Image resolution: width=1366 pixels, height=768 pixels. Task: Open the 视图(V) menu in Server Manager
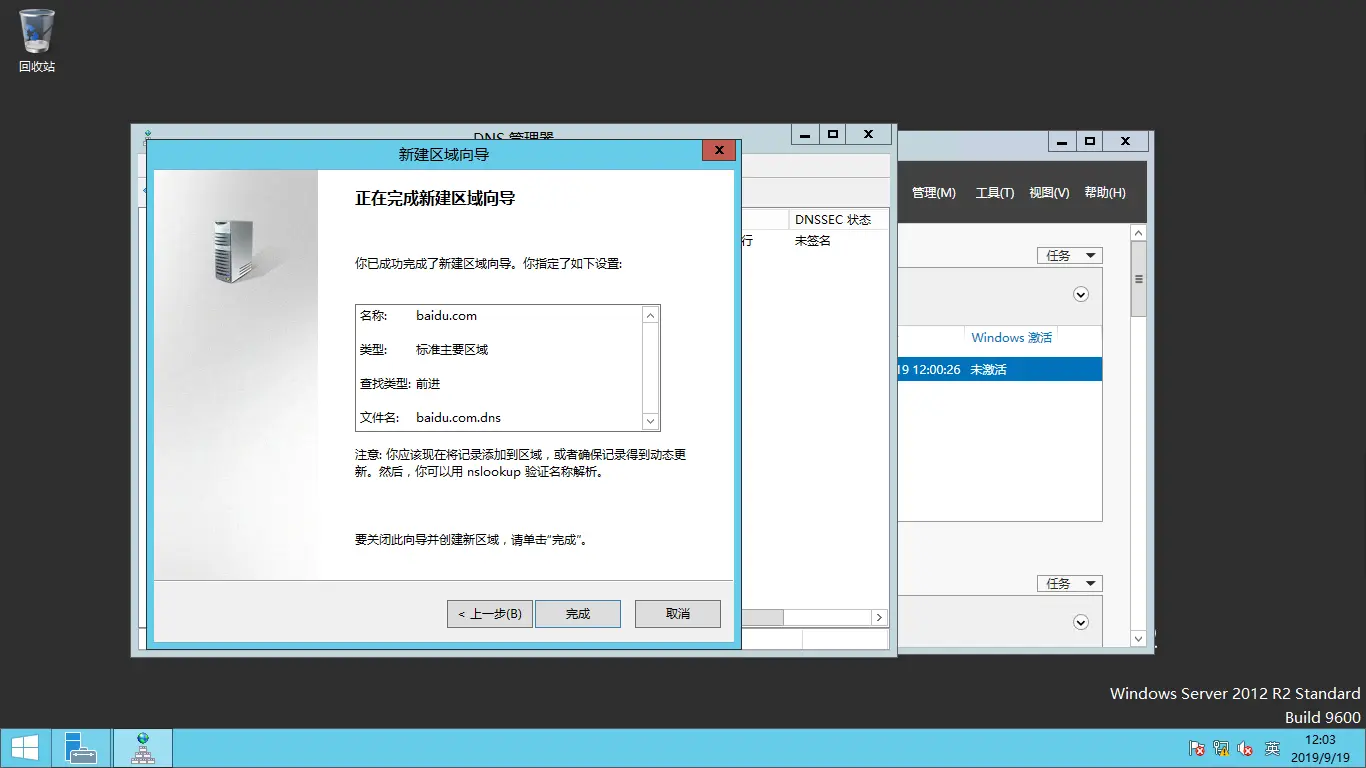coord(1049,193)
